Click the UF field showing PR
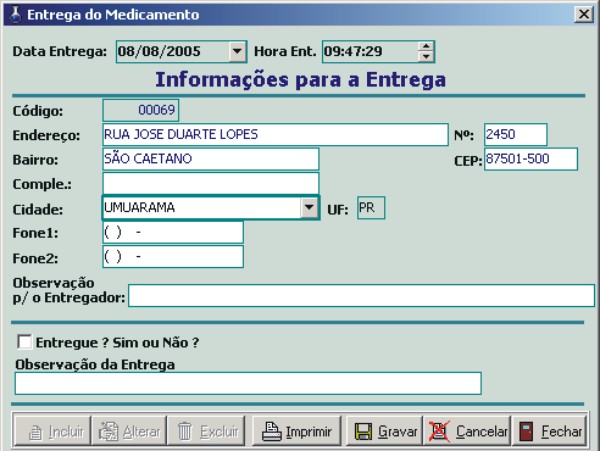This screenshot has height=451, width=600. tap(371, 208)
